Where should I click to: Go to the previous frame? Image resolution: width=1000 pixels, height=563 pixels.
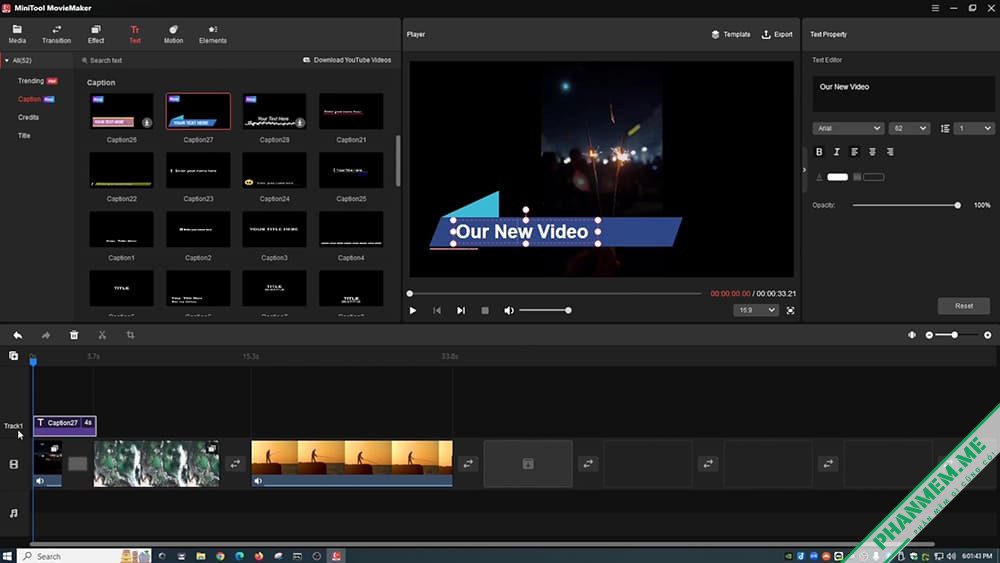click(x=437, y=311)
